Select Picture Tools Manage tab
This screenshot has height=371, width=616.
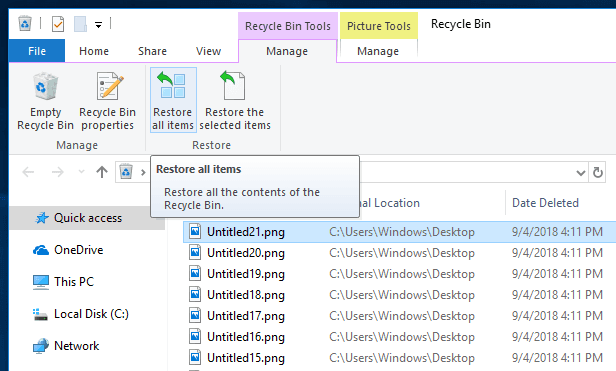(x=378, y=51)
